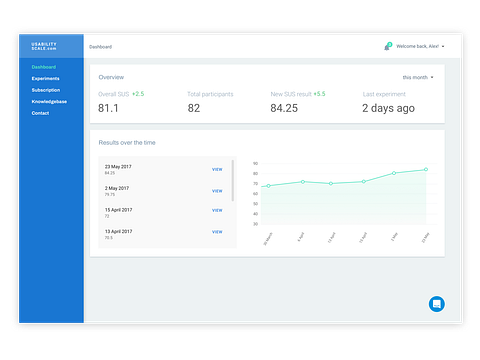Click the UsabilityScale.com logo
Image resolution: width=480 pixels, height=360 pixels.
(x=44, y=46)
